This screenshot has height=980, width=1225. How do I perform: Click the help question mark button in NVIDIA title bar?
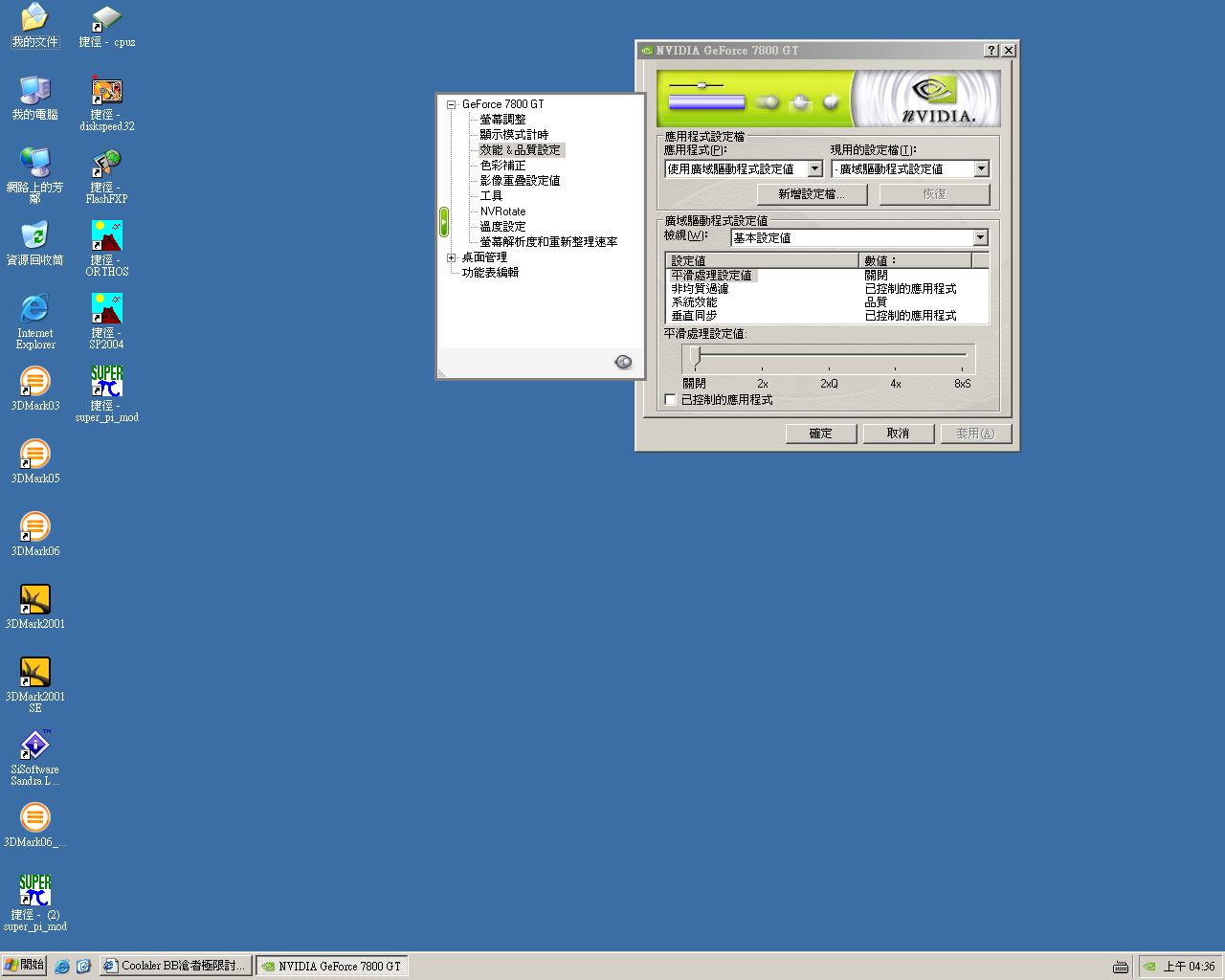coord(991,51)
